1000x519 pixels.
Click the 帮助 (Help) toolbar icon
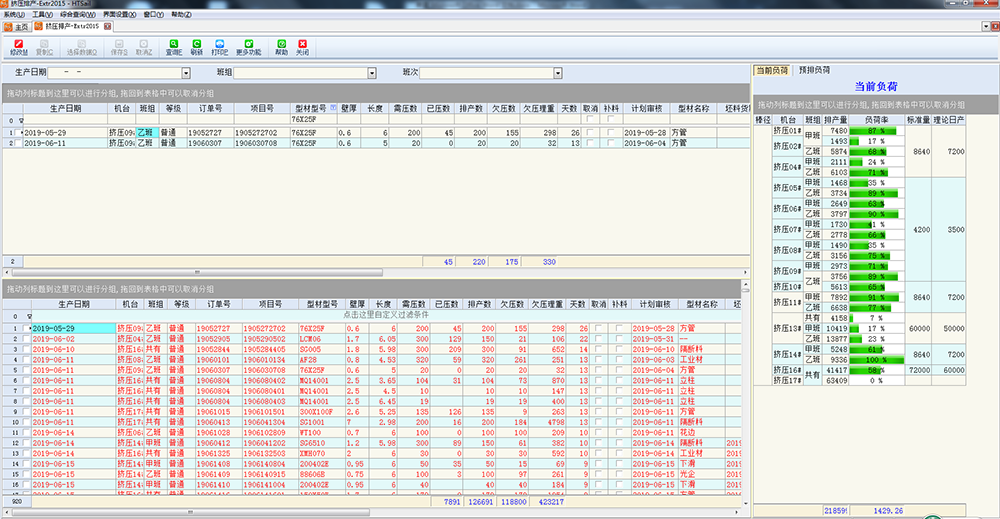coord(281,46)
